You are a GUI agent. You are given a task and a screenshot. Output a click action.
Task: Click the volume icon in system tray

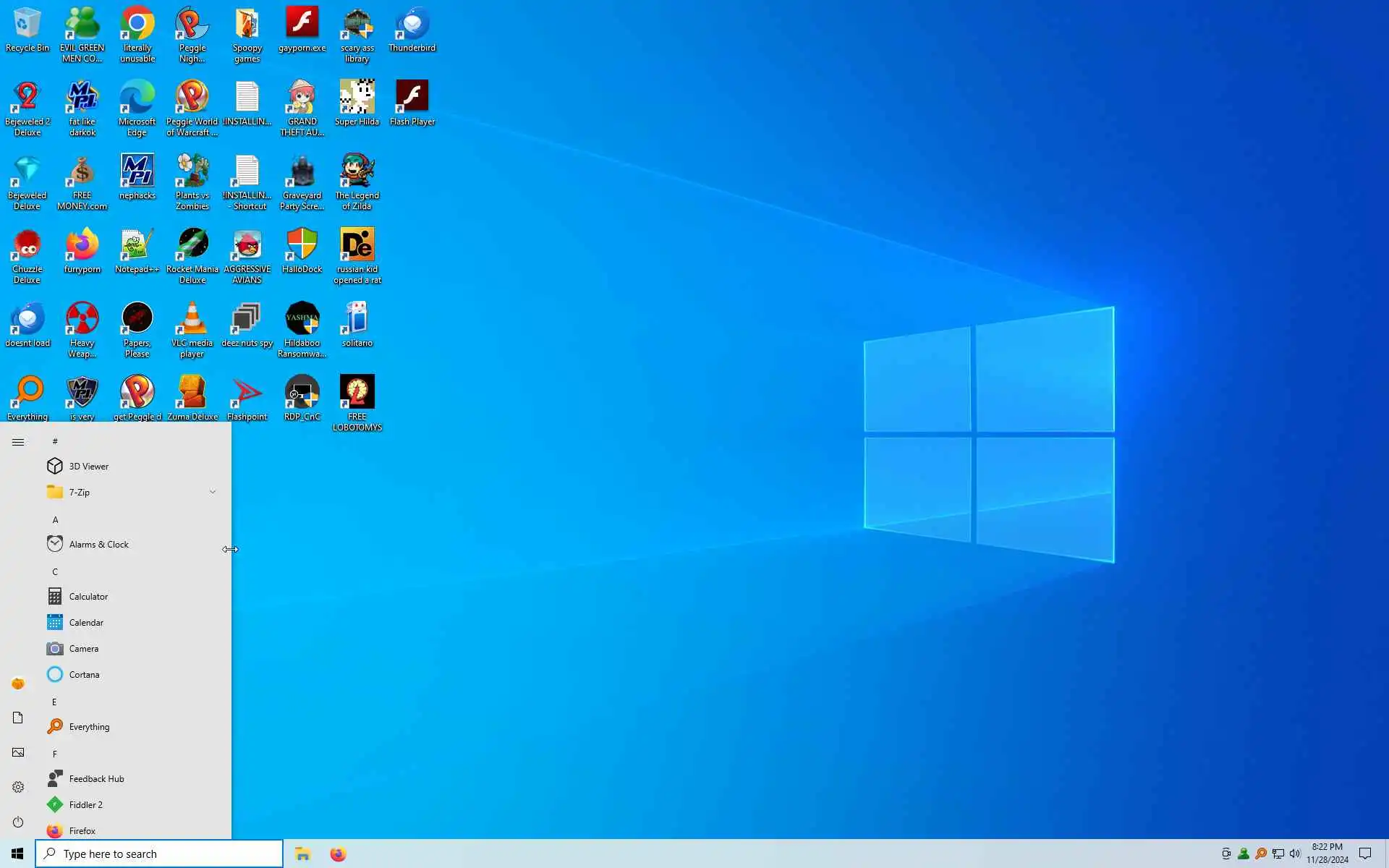(1295, 854)
